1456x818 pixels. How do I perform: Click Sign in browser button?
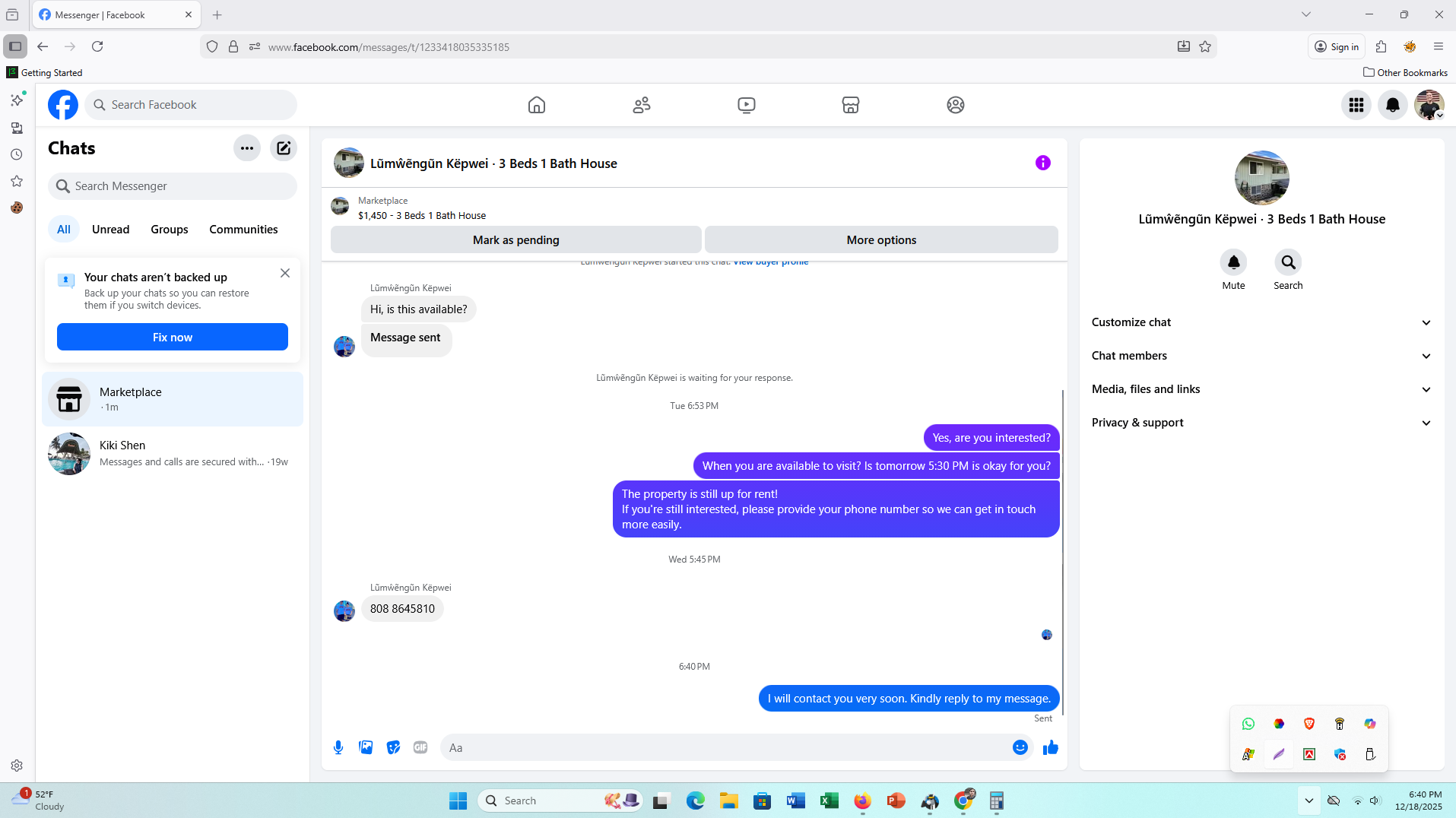tap(1337, 46)
